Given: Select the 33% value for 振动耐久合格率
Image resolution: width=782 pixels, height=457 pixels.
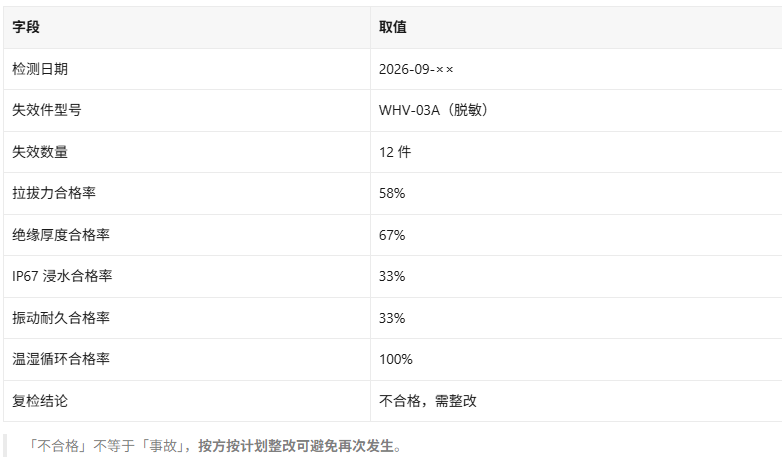Looking at the screenshot, I should (x=392, y=318).
